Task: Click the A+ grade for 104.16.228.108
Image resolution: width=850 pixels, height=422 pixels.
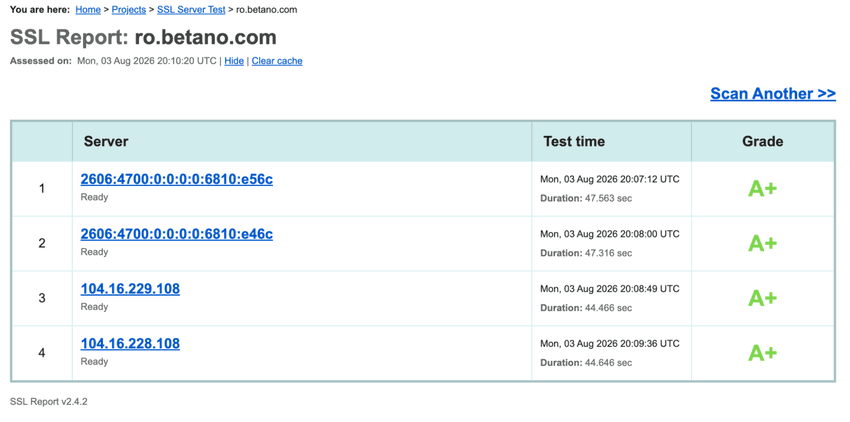Action: click(763, 353)
